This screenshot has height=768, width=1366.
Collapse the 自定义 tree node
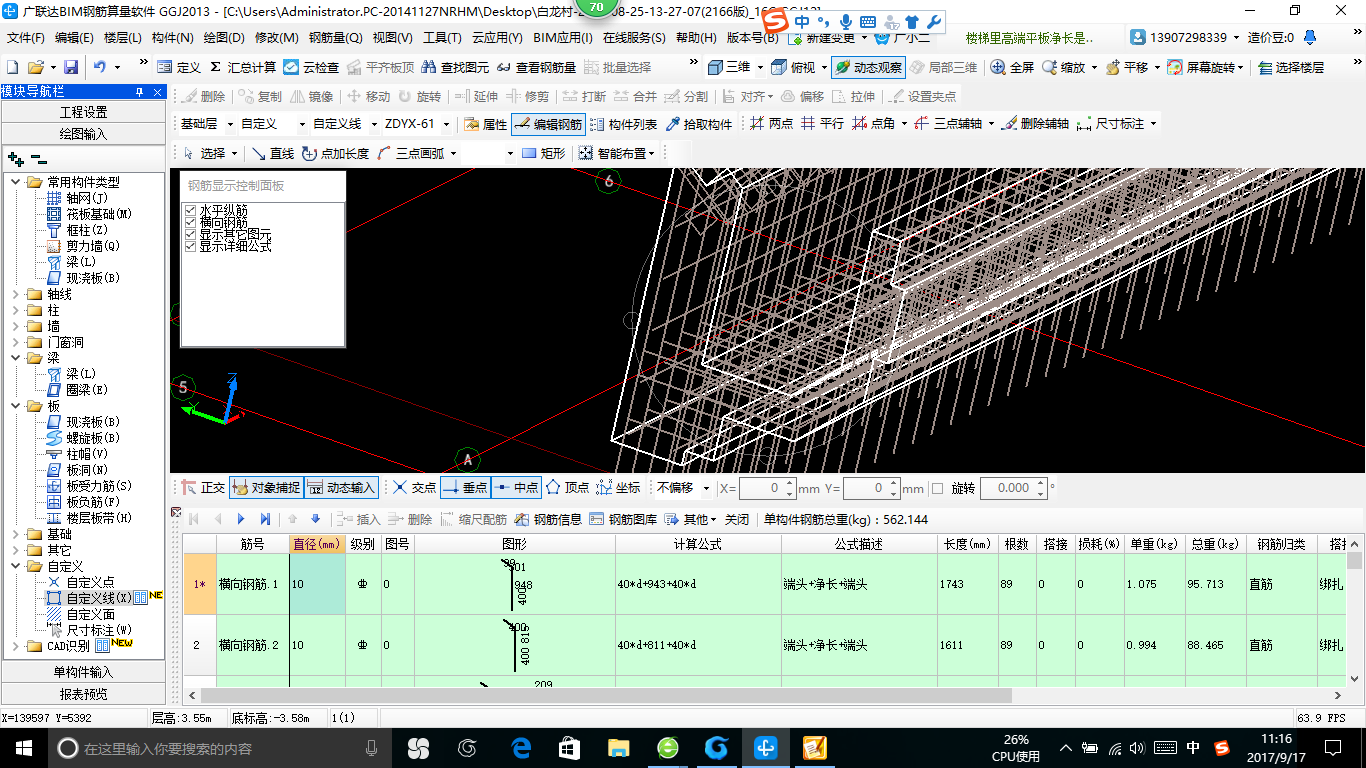click(x=16, y=566)
